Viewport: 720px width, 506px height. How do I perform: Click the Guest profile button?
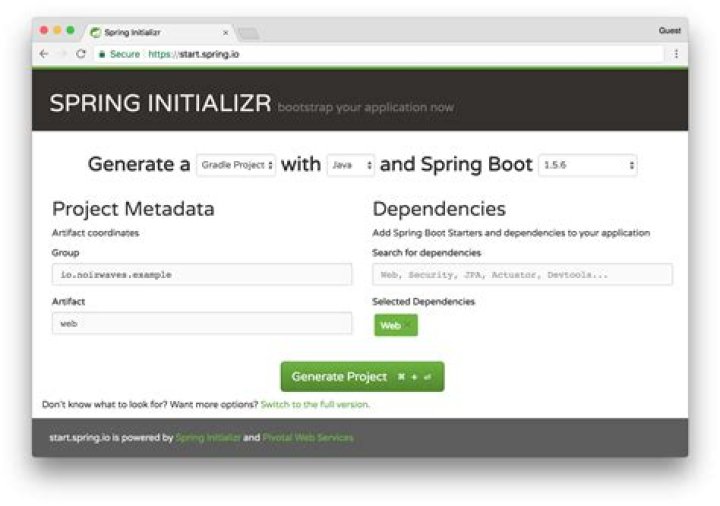click(x=669, y=30)
